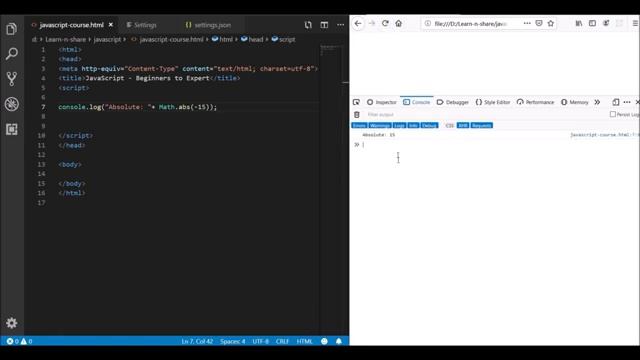640x360 pixels.
Task: Click the browser address bar URL
Action: point(470,24)
